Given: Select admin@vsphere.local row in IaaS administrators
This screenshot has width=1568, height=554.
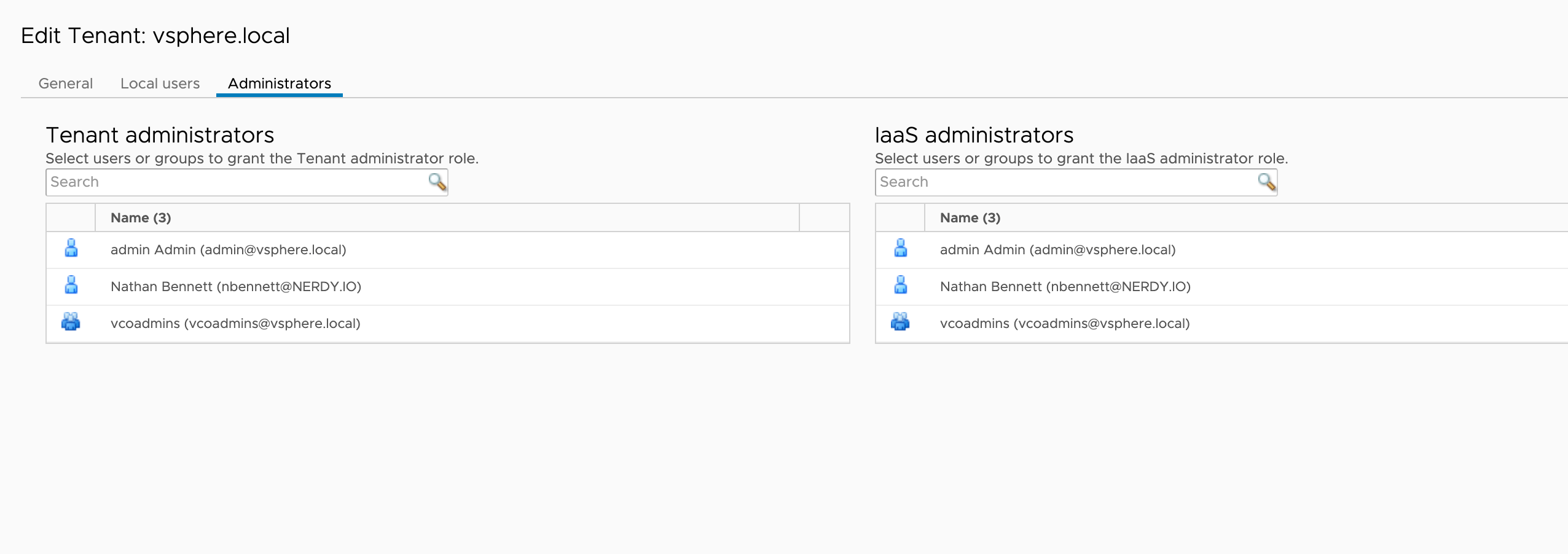Looking at the screenshot, I should coord(1057,250).
